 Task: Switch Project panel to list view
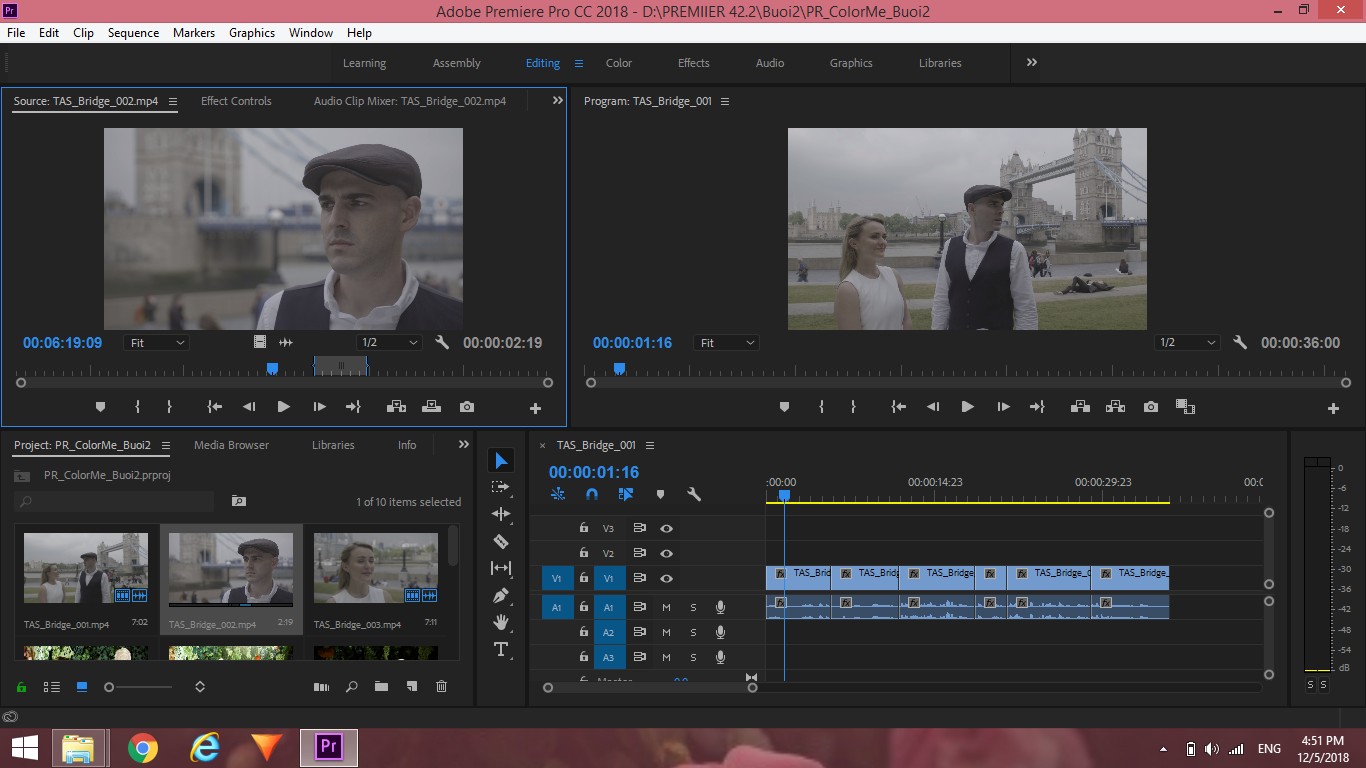51,687
